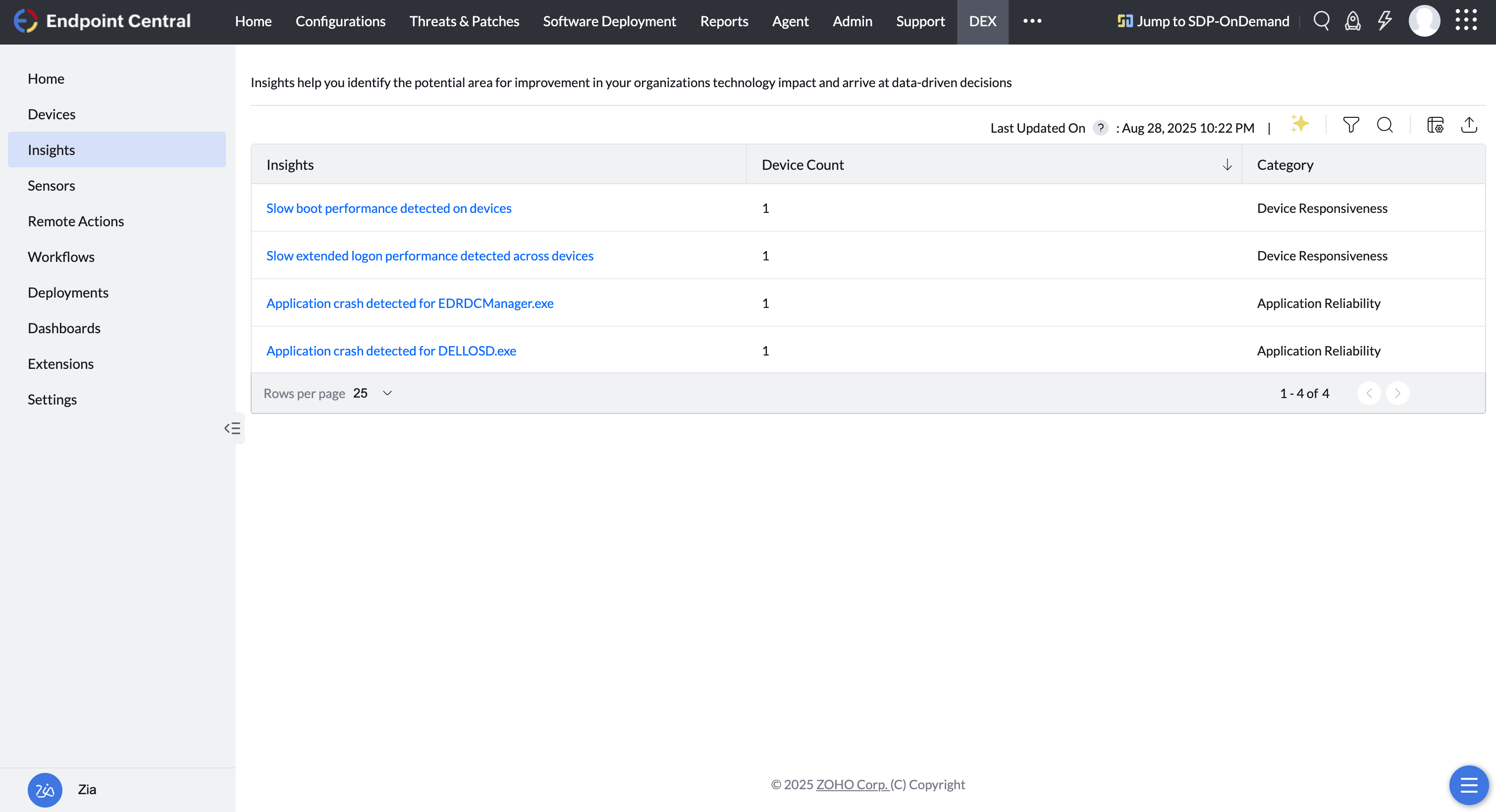1496x812 pixels.
Task: Open Slow boot performance detected insight
Action: point(388,208)
